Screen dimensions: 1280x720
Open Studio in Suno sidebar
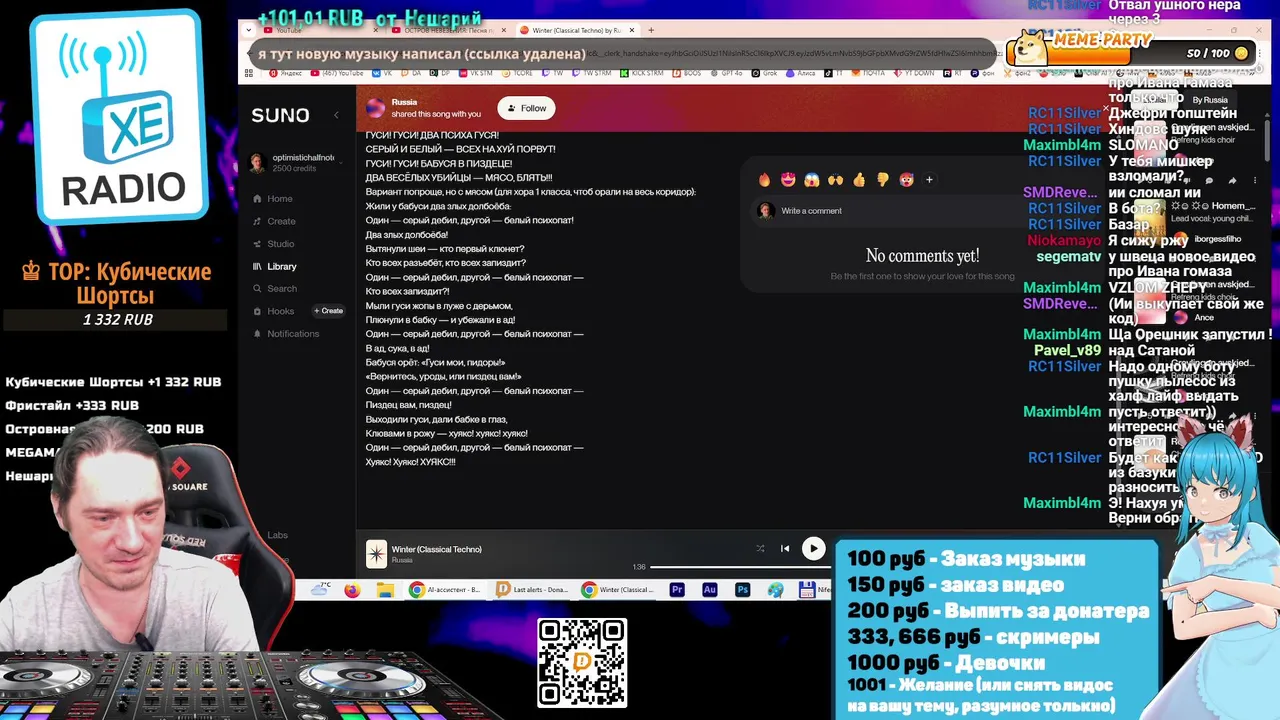point(273,244)
